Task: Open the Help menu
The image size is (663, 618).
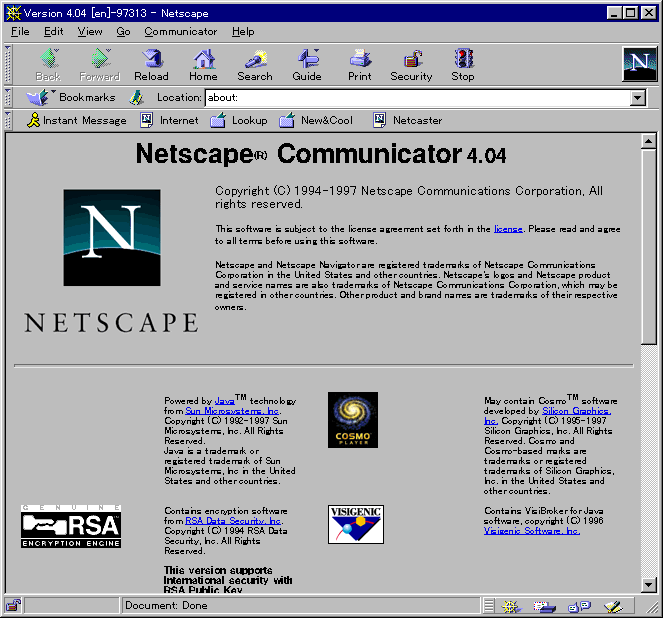Action: pyautogui.click(x=243, y=32)
